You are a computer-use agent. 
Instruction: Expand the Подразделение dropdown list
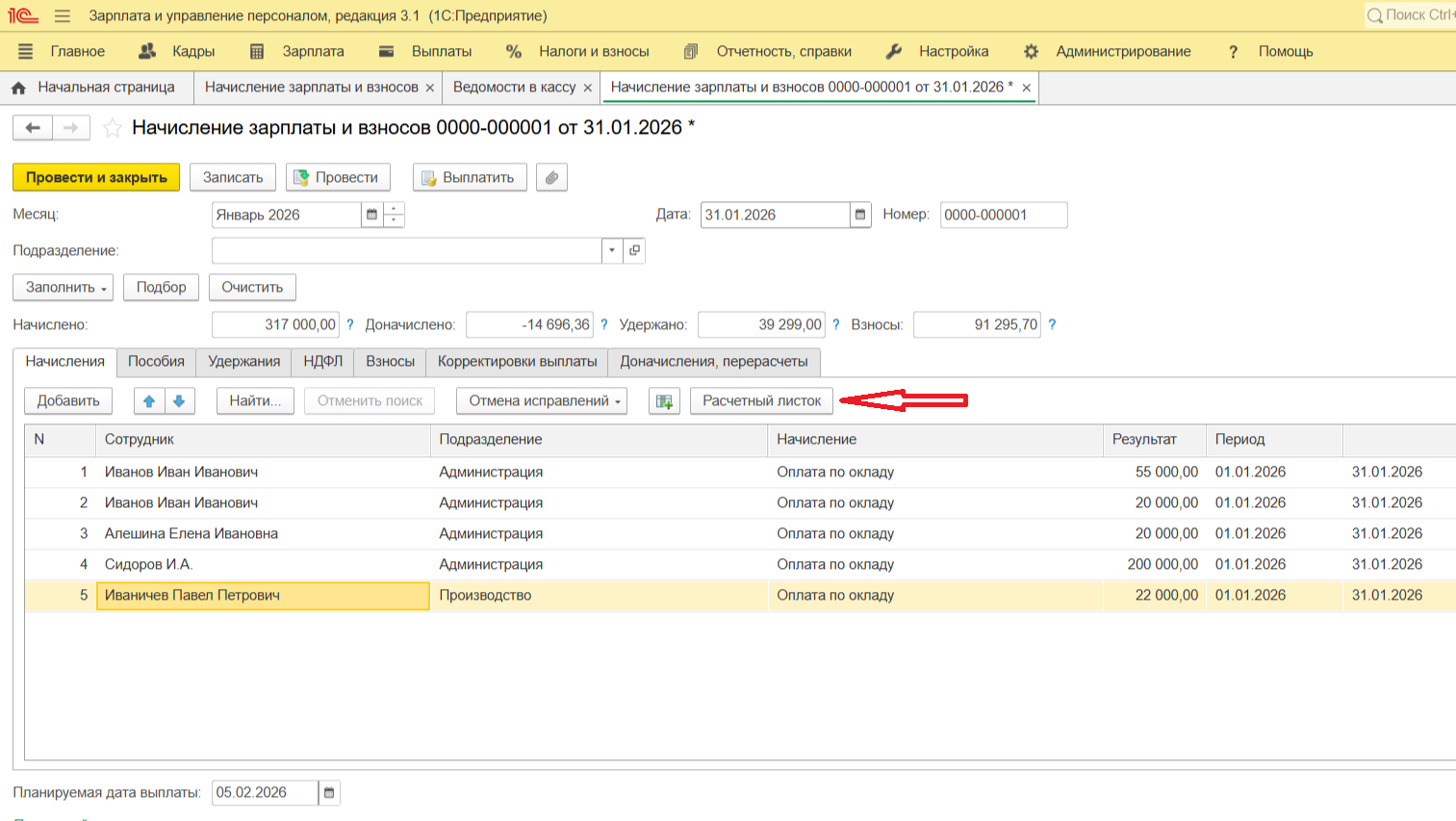pyautogui.click(x=612, y=250)
